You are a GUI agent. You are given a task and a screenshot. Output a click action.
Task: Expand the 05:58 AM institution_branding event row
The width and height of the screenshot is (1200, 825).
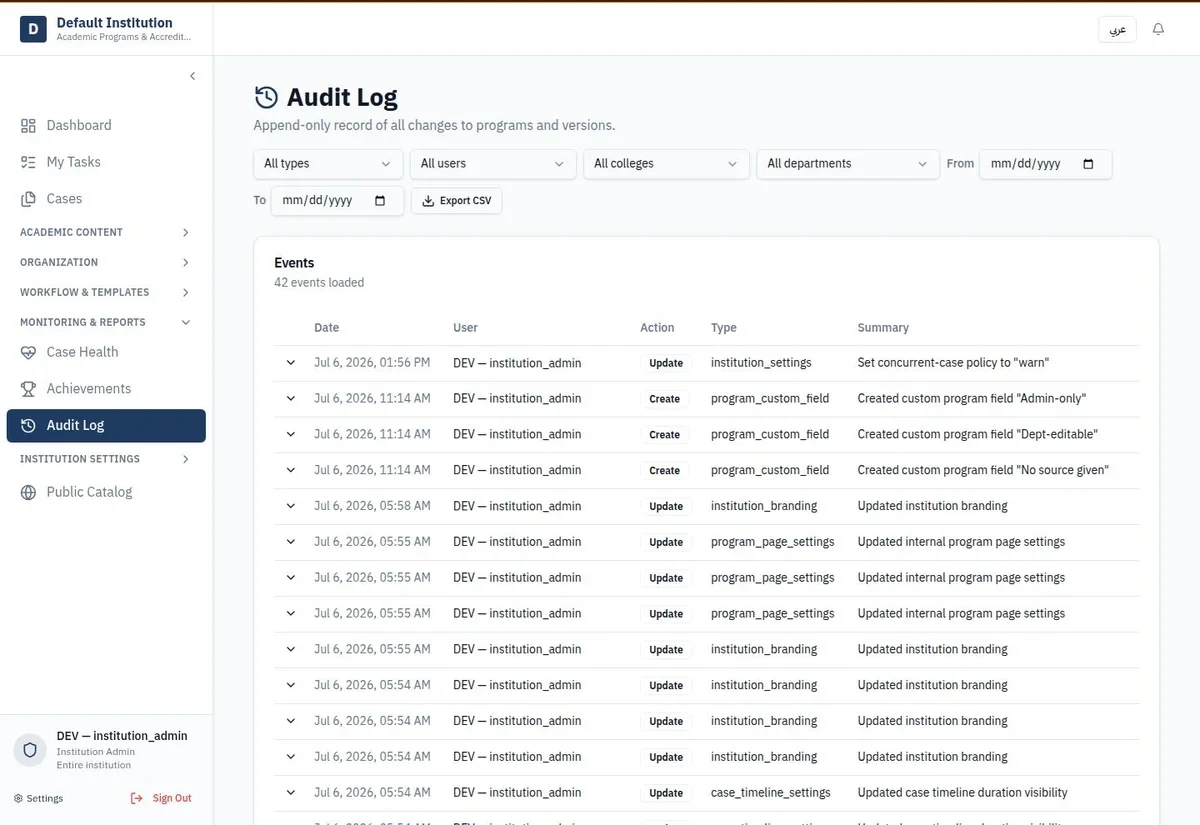click(x=291, y=506)
